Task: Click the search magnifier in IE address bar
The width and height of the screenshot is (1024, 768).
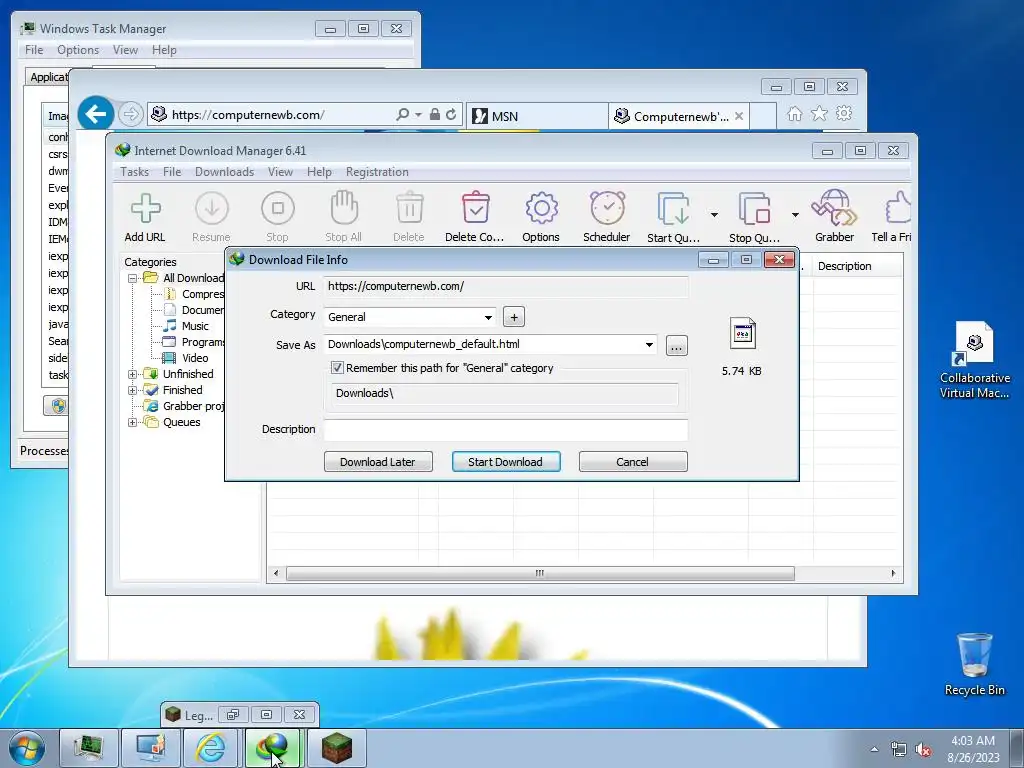Action: pos(403,114)
